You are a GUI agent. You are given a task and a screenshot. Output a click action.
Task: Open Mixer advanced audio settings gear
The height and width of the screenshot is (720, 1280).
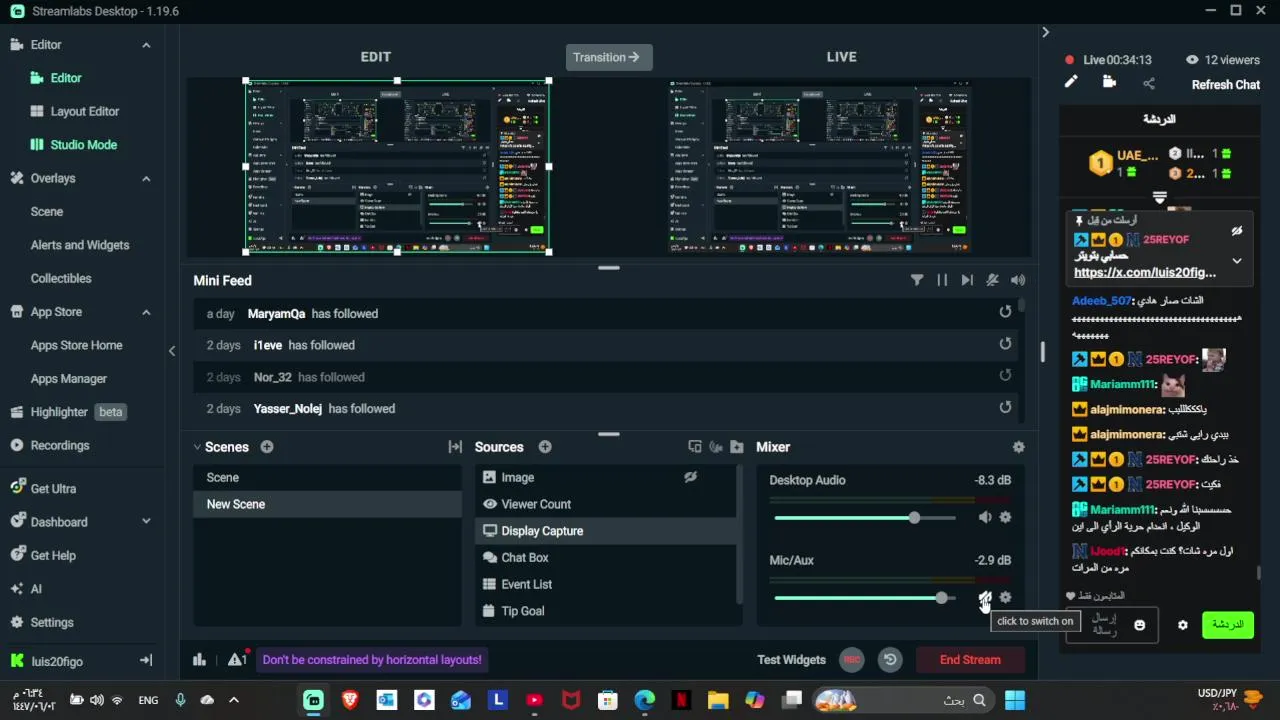click(x=1018, y=447)
